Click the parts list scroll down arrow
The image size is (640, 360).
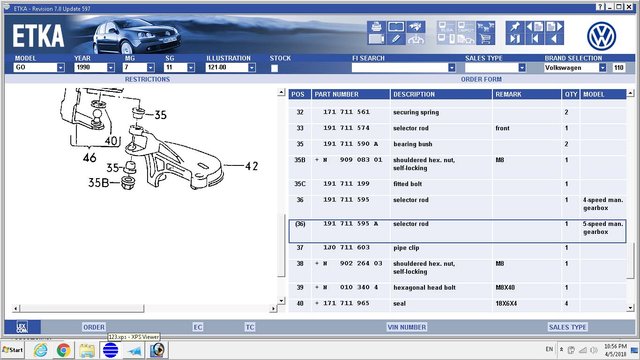(630, 308)
